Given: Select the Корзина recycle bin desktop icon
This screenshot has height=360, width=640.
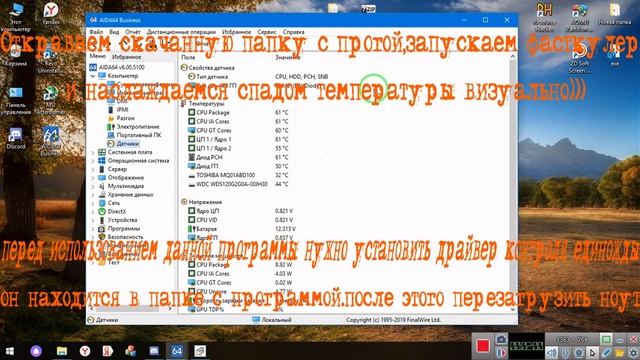Looking at the screenshot, I should [x=16, y=55].
